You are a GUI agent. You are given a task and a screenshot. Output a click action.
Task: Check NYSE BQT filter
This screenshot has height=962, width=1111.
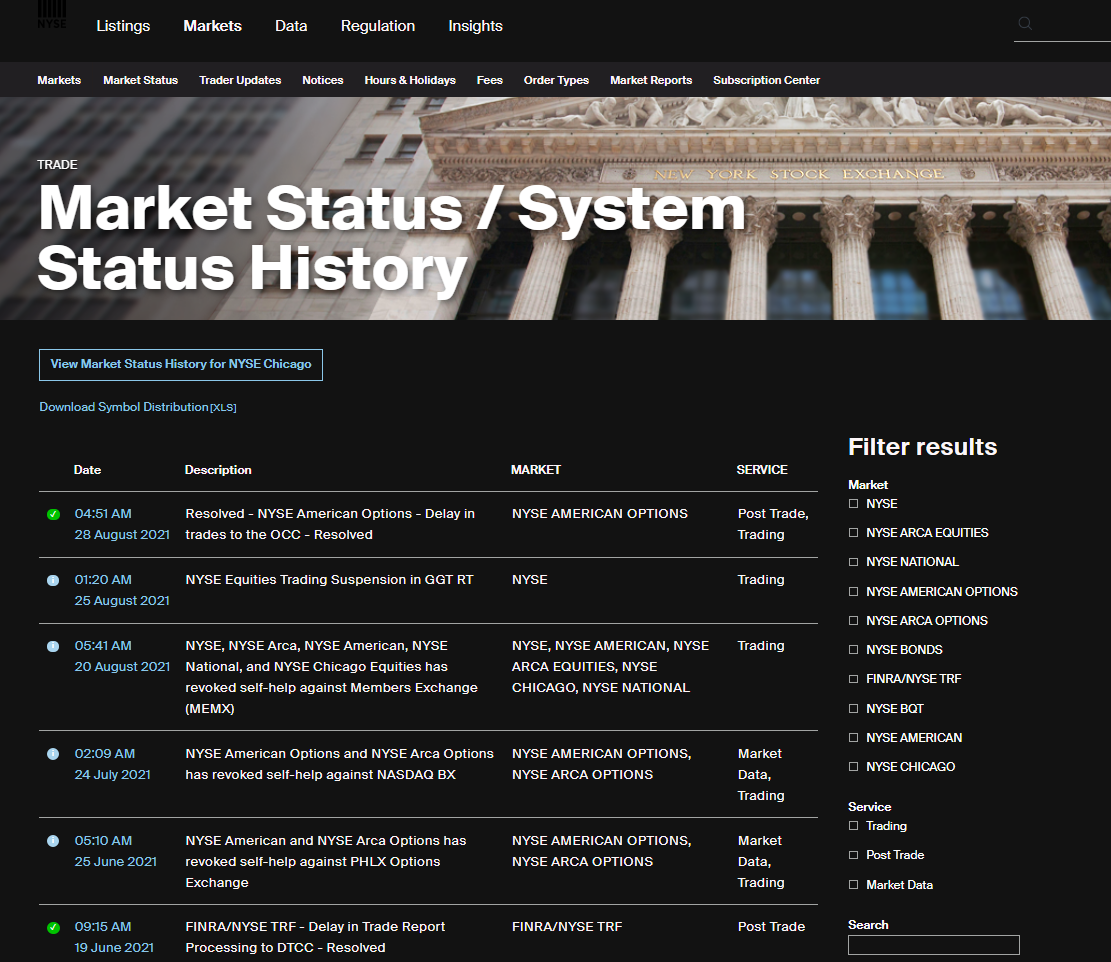(853, 708)
